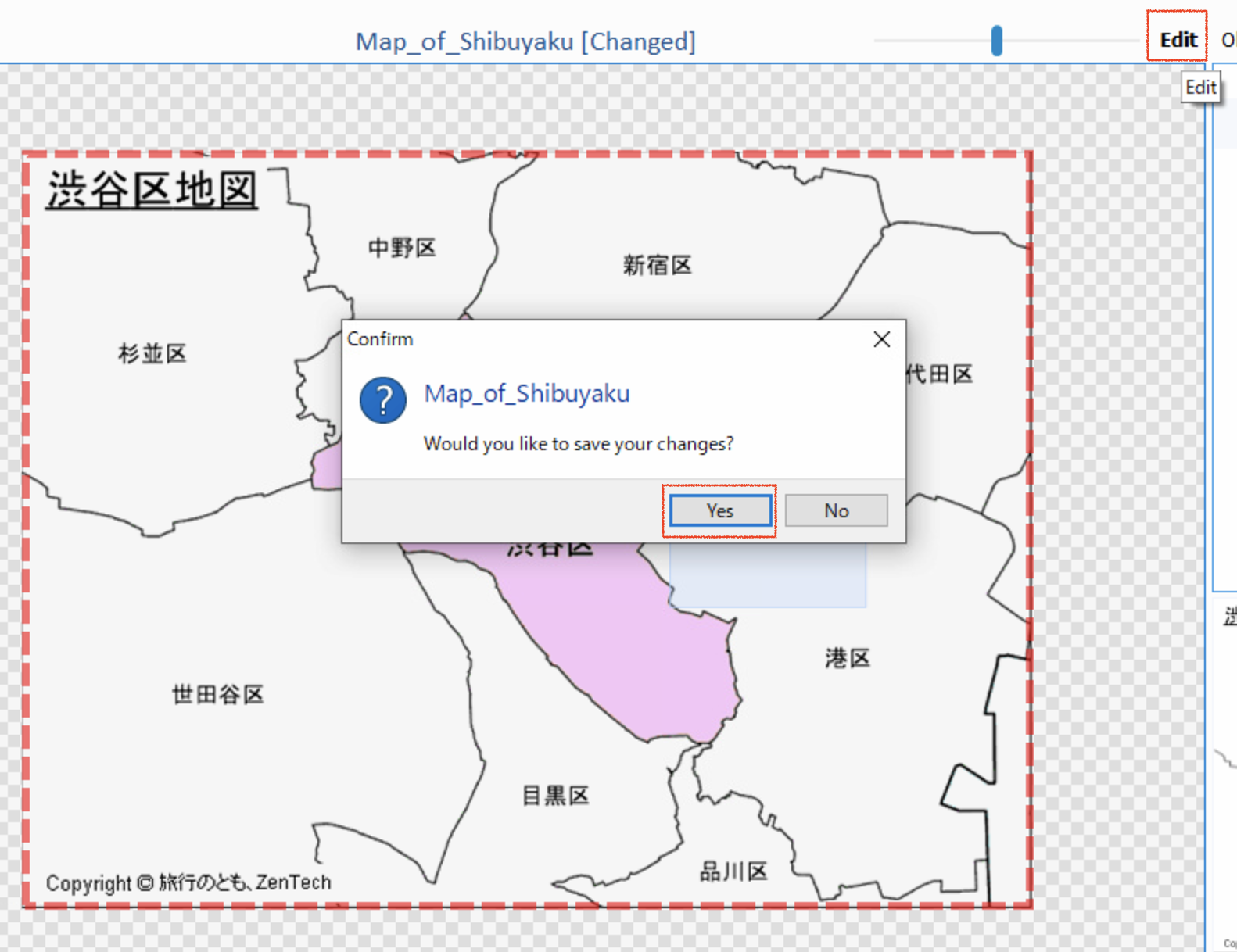This screenshot has height=952, width=1237.
Task: Click the 中野区 label on the map
Action: click(402, 249)
